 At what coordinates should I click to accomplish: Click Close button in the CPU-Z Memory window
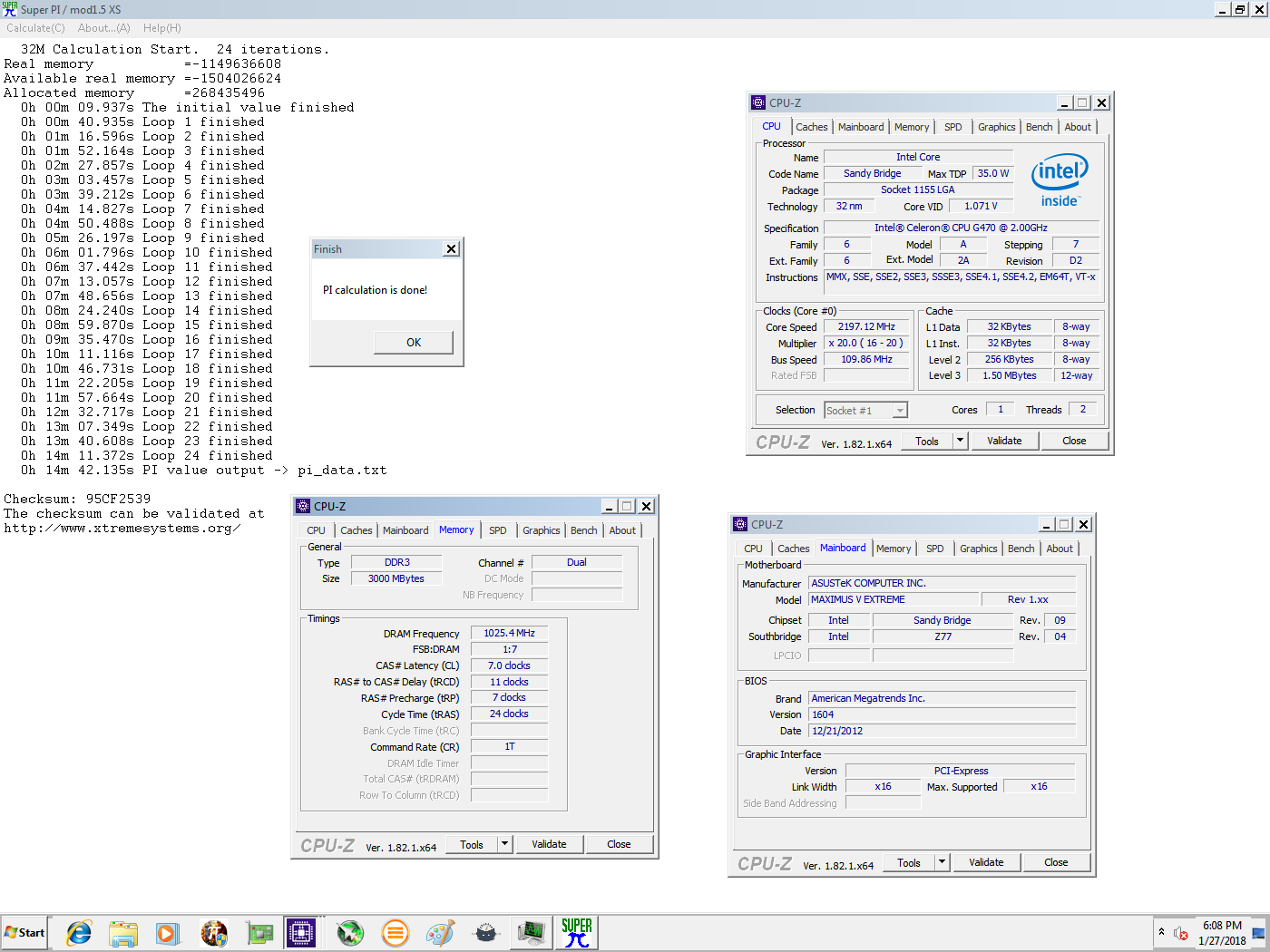pos(619,844)
